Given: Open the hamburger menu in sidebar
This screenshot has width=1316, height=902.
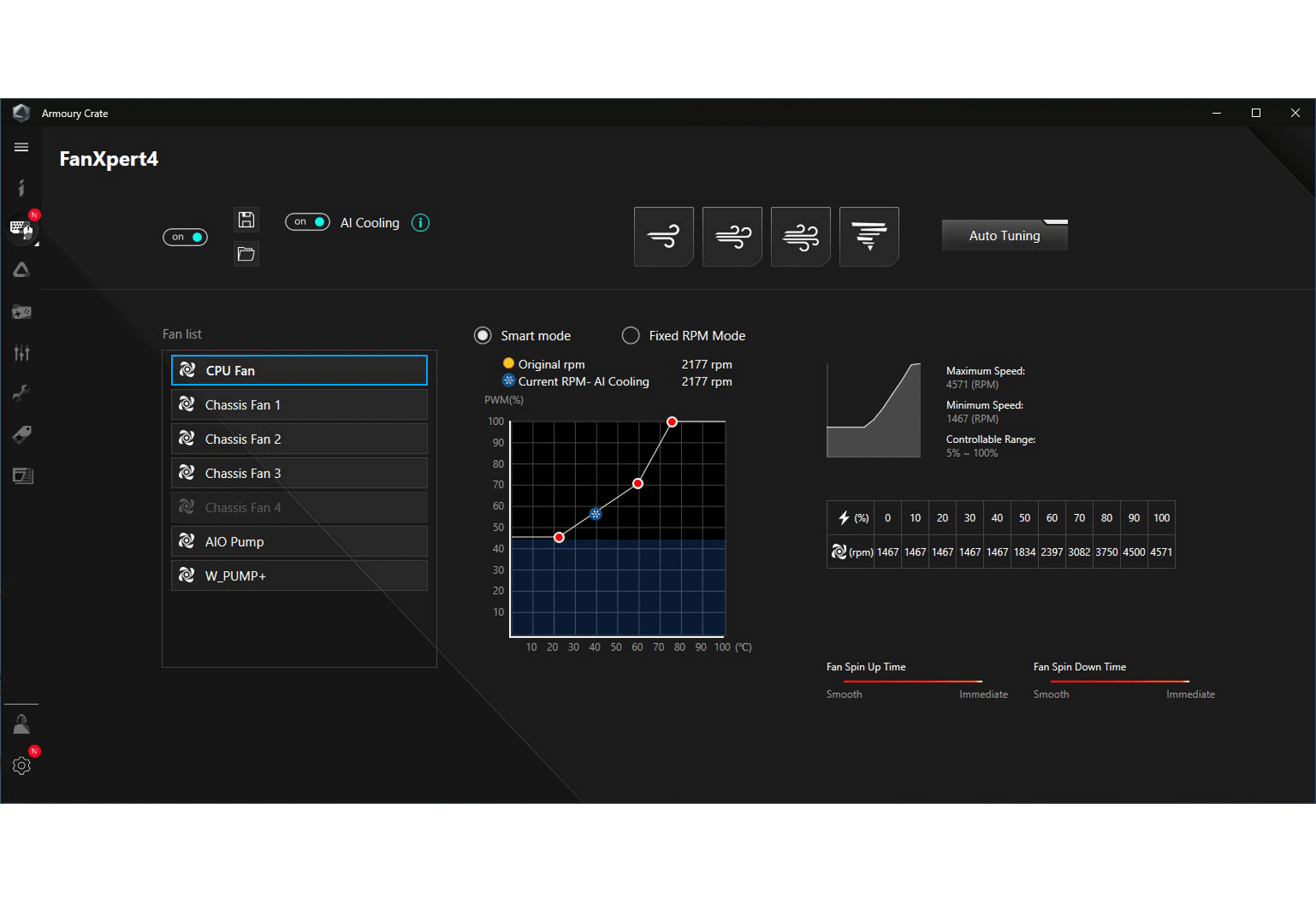Looking at the screenshot, I should click(22, 147).
